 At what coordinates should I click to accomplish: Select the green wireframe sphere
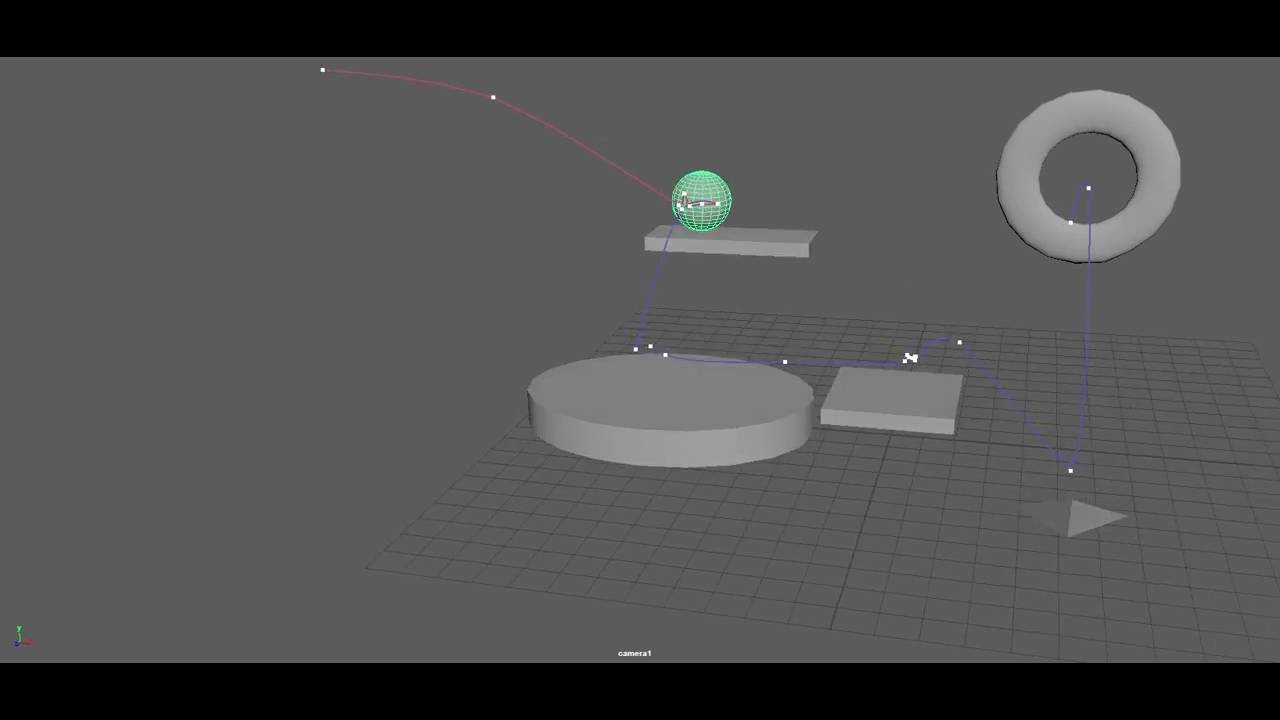click(701, 201)
